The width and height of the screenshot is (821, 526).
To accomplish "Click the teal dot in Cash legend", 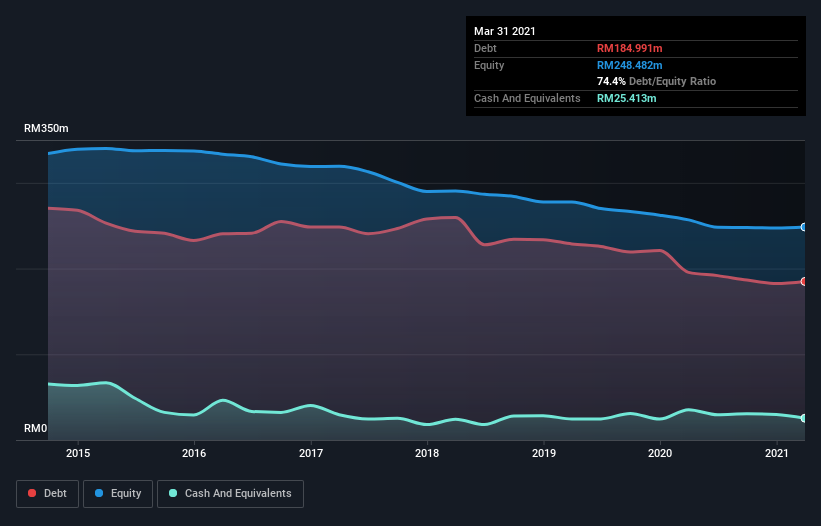I will click(174, 493).
